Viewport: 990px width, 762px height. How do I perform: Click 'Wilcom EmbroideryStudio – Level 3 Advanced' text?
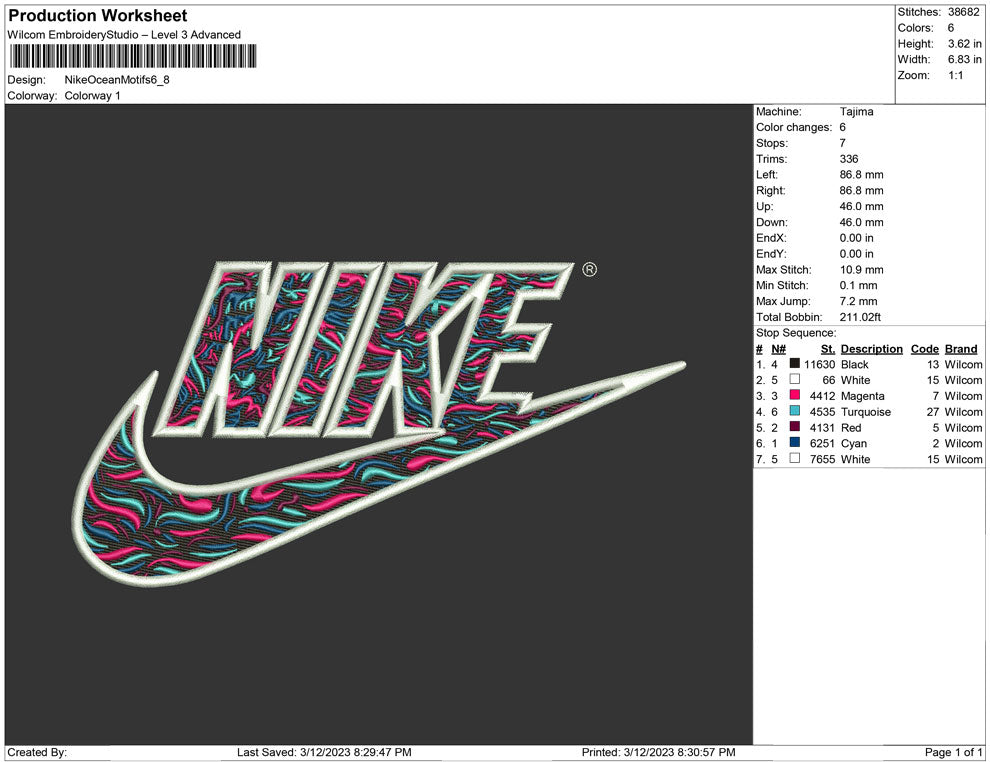(x=124, y=35)
